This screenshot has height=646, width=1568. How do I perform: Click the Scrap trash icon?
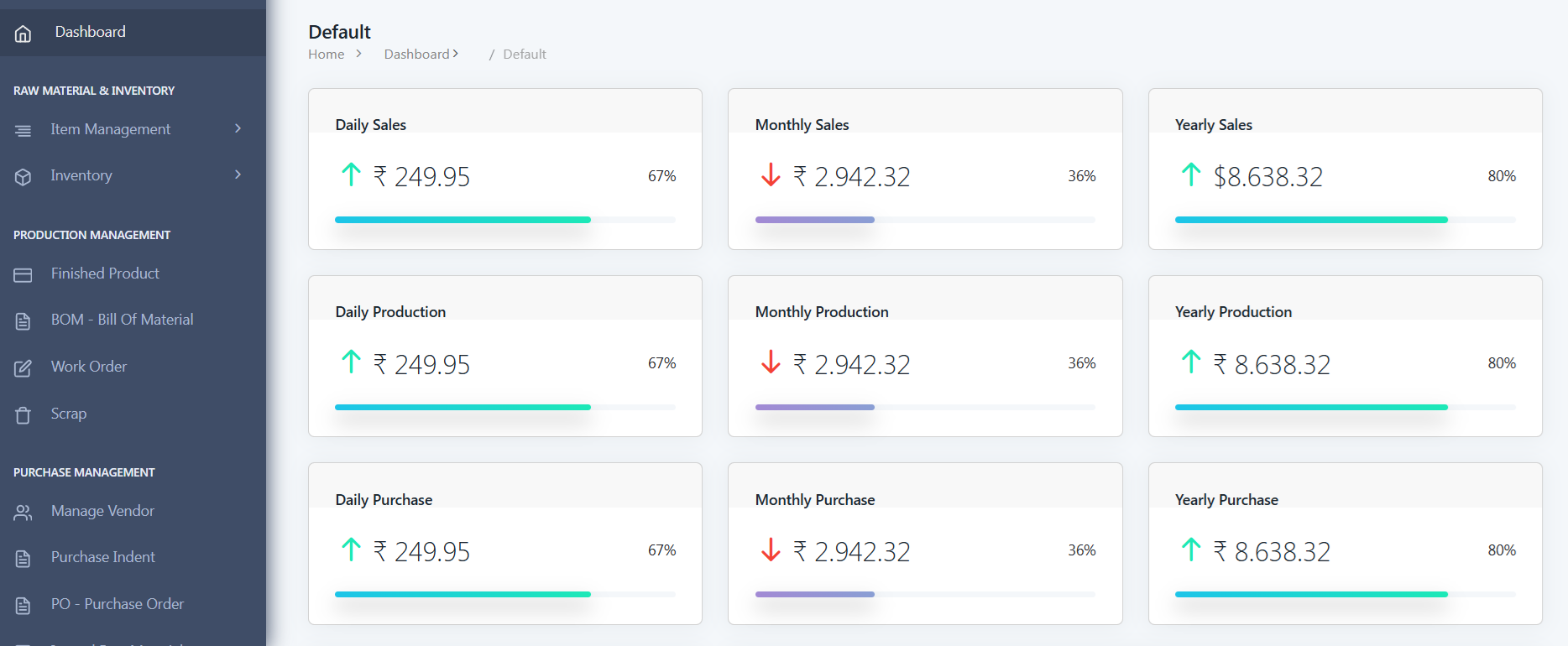23,415
